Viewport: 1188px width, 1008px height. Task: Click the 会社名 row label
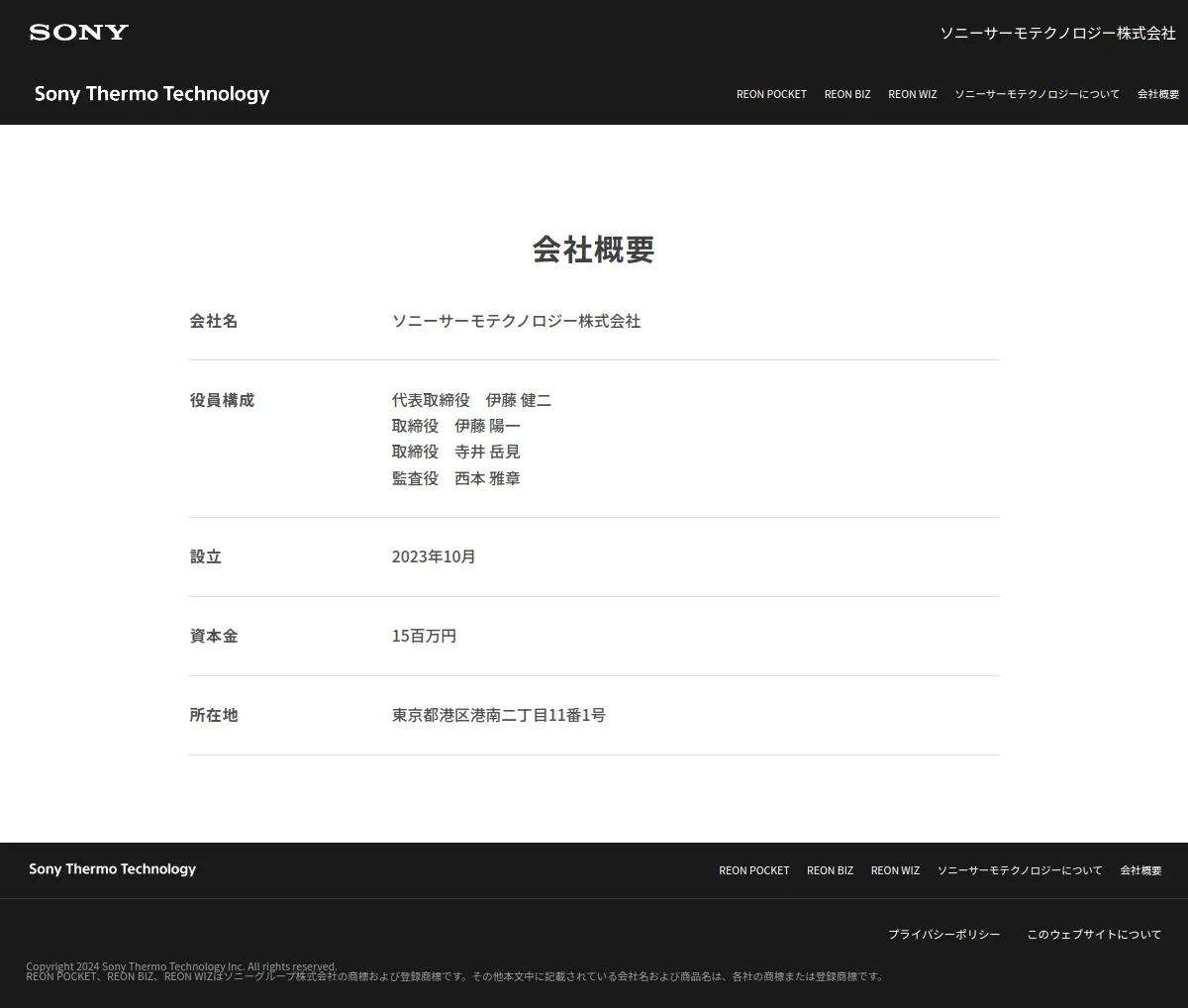[x=214, y=321]
